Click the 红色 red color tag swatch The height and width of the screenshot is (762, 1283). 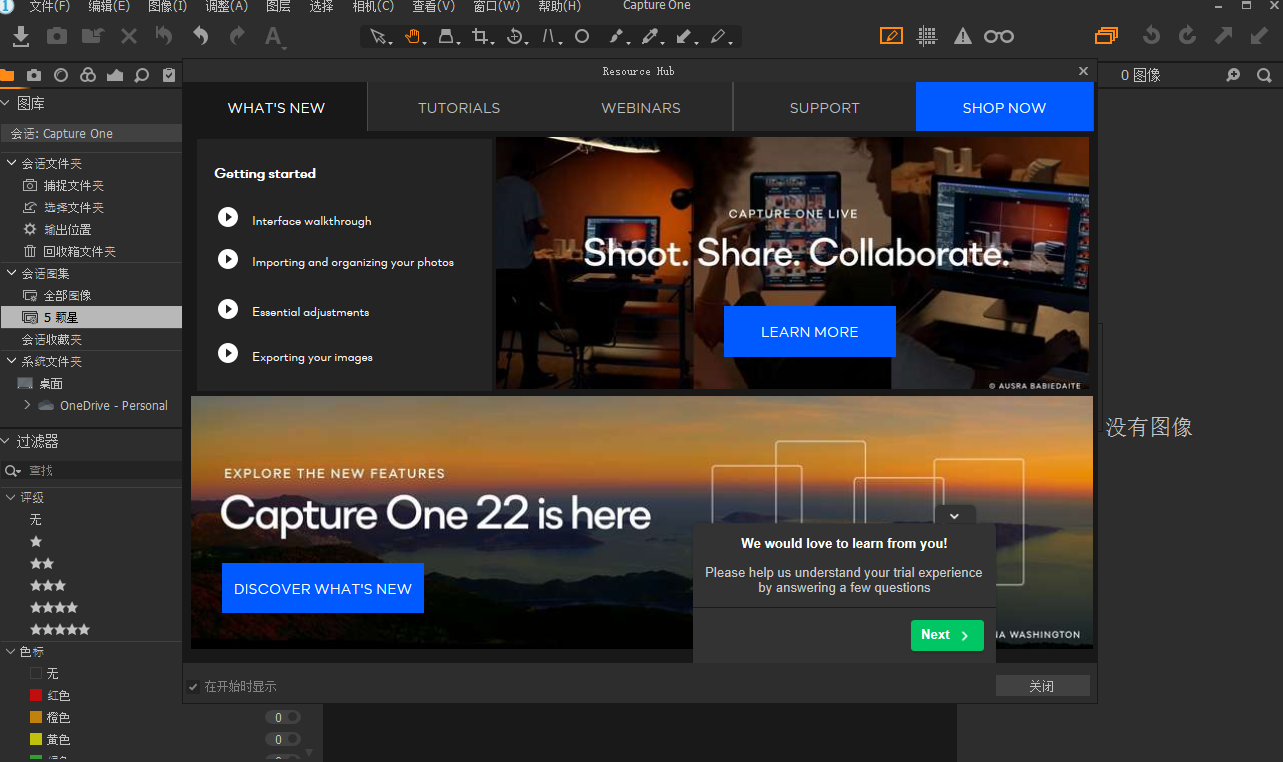pos(36,696)
